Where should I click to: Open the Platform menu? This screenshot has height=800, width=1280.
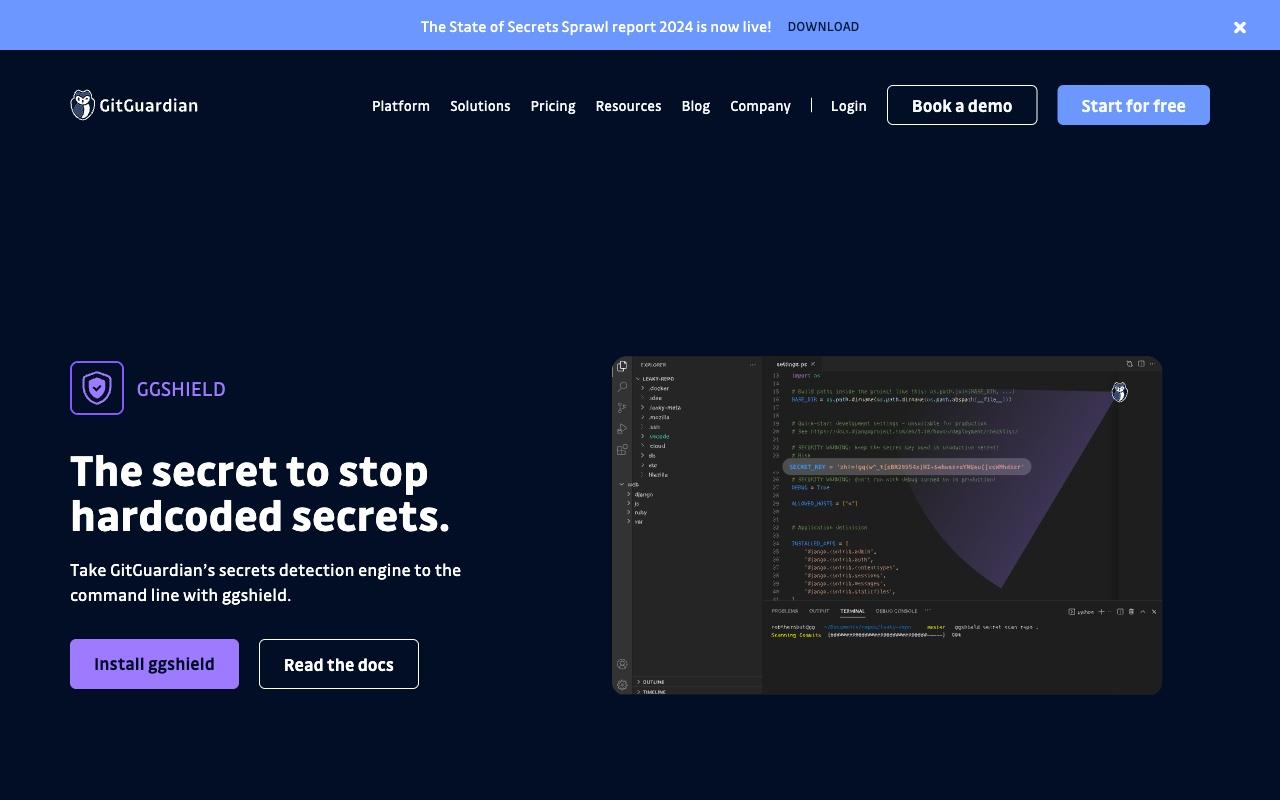click(401, 106)
